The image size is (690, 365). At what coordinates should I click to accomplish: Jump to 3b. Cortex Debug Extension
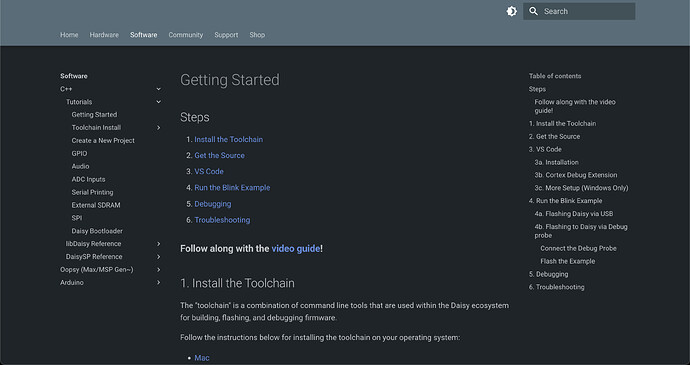tap(576, 175)
